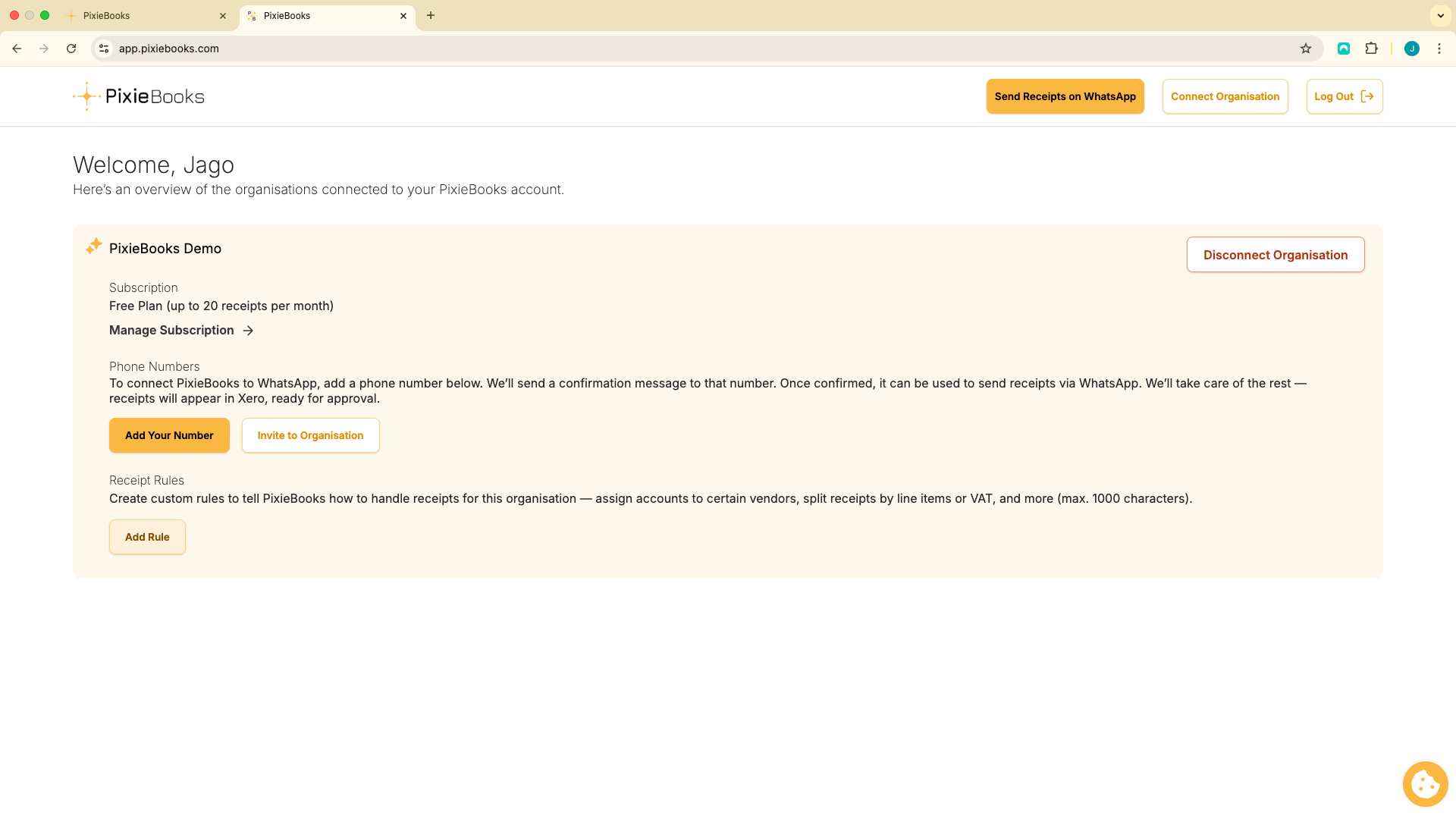Click Send Receipts on WhatsApp button
The image size is (1456, 819).
coord(1065,96)
